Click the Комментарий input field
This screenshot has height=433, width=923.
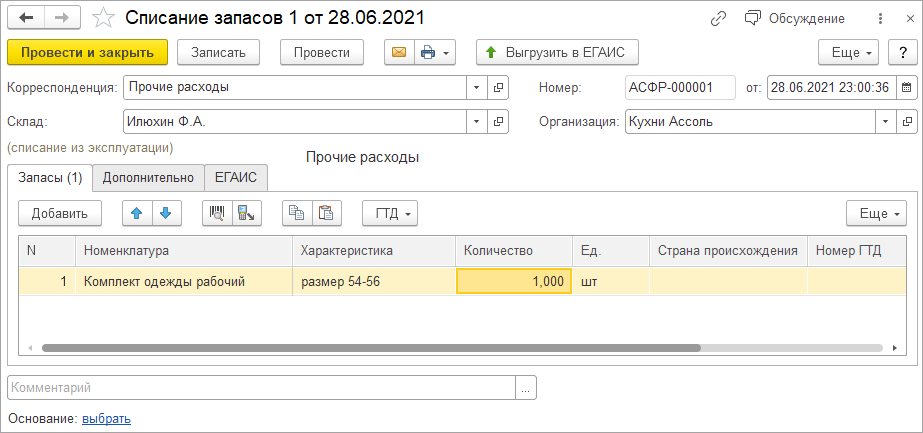coord(261,388)
